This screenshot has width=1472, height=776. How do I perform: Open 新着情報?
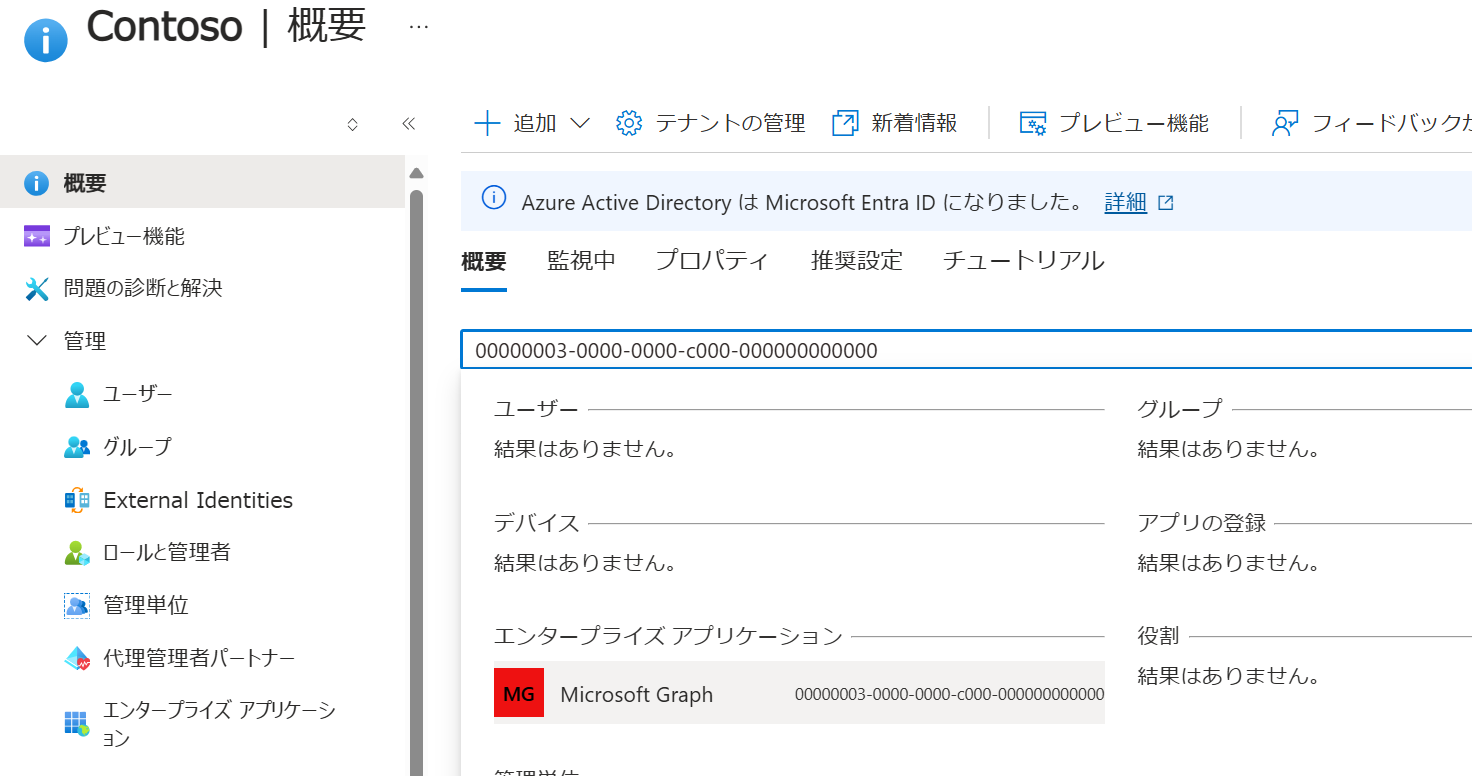point(895,123)
